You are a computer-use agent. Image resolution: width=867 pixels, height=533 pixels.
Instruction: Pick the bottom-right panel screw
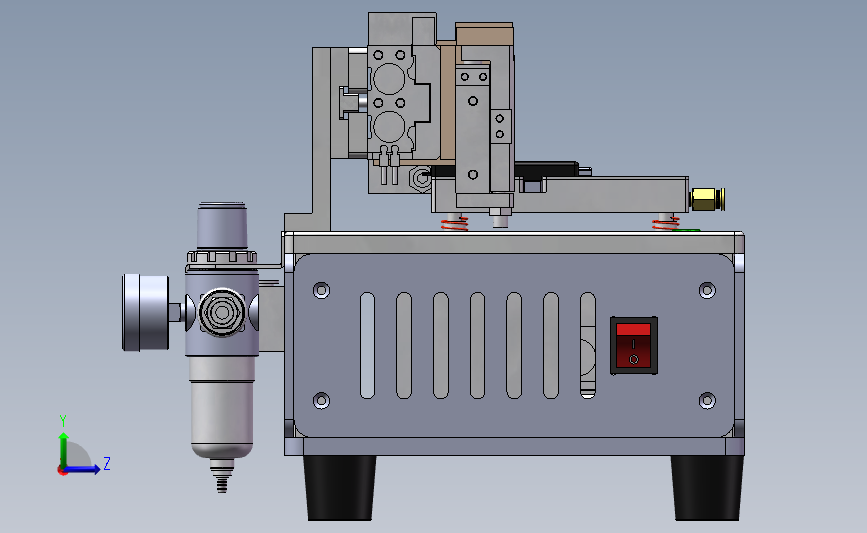(707, 400)
